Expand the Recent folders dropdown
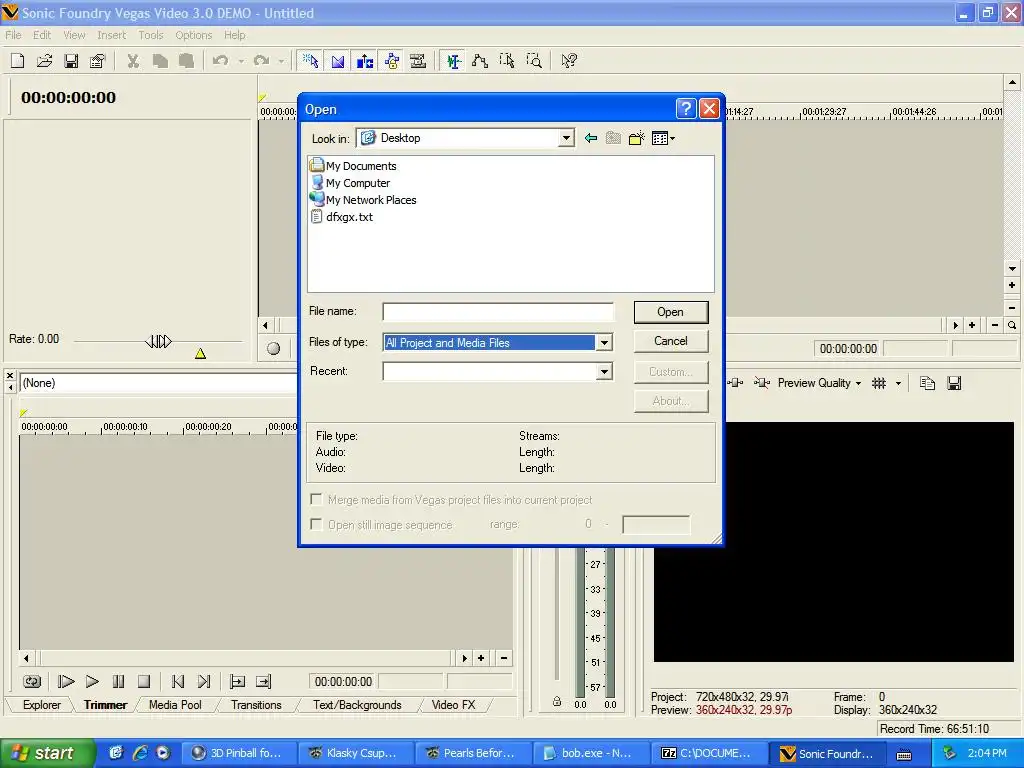1024x768 pixels. pyautogui.click(x=604, y=372)
